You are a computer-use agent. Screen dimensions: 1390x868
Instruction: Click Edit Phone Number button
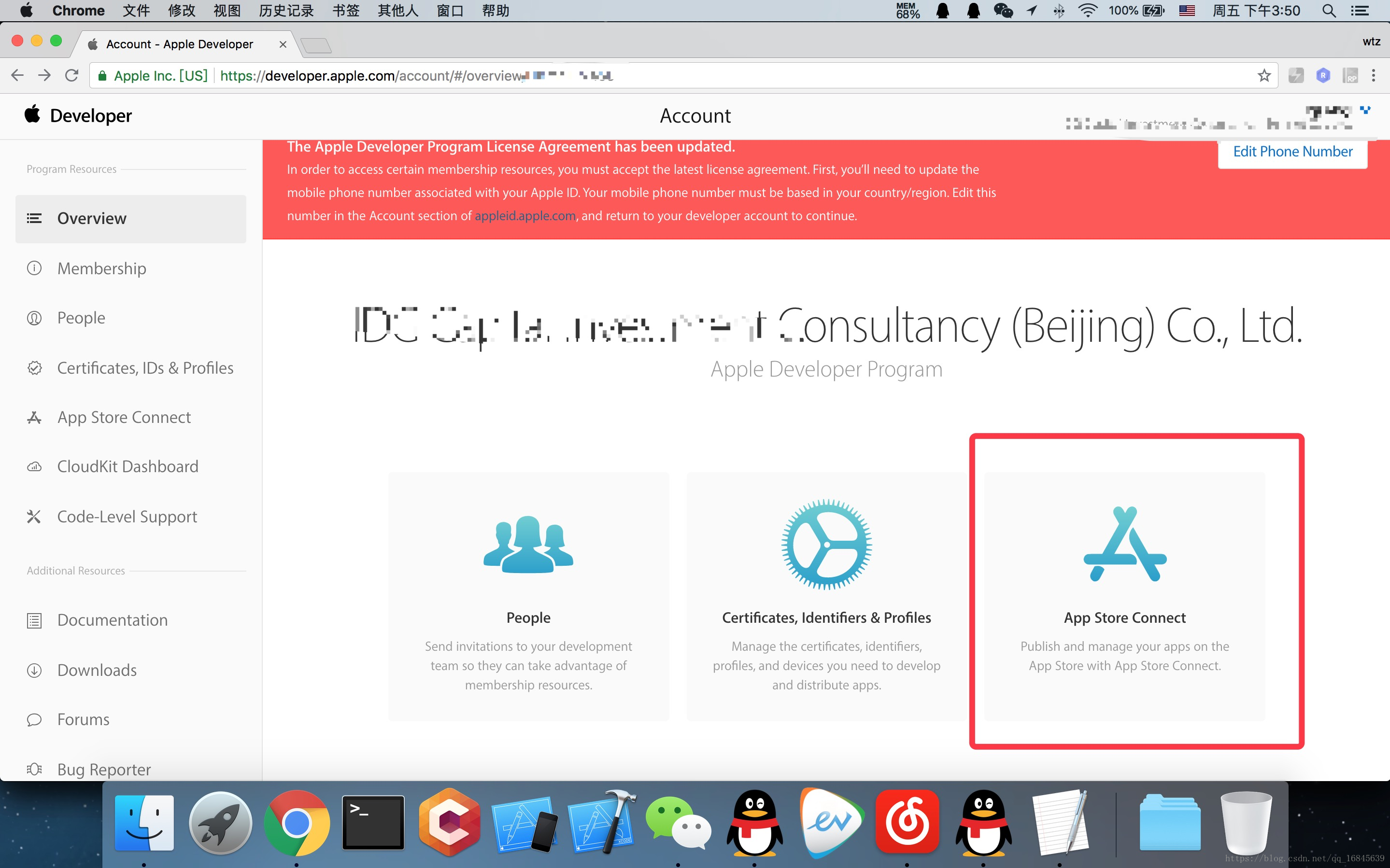click(1293, 152)
